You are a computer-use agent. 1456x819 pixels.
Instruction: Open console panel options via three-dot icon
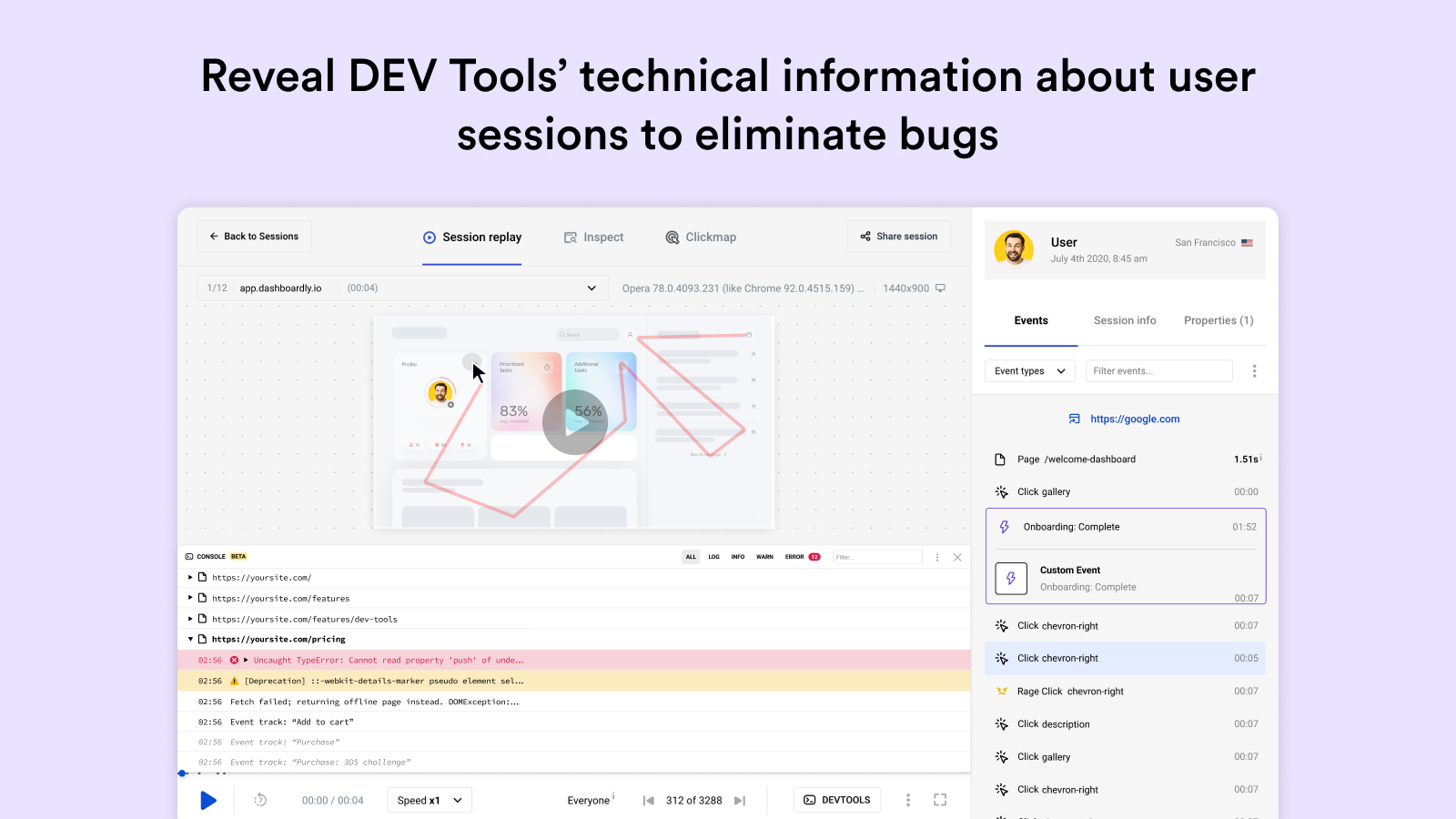tap(936, 556)
